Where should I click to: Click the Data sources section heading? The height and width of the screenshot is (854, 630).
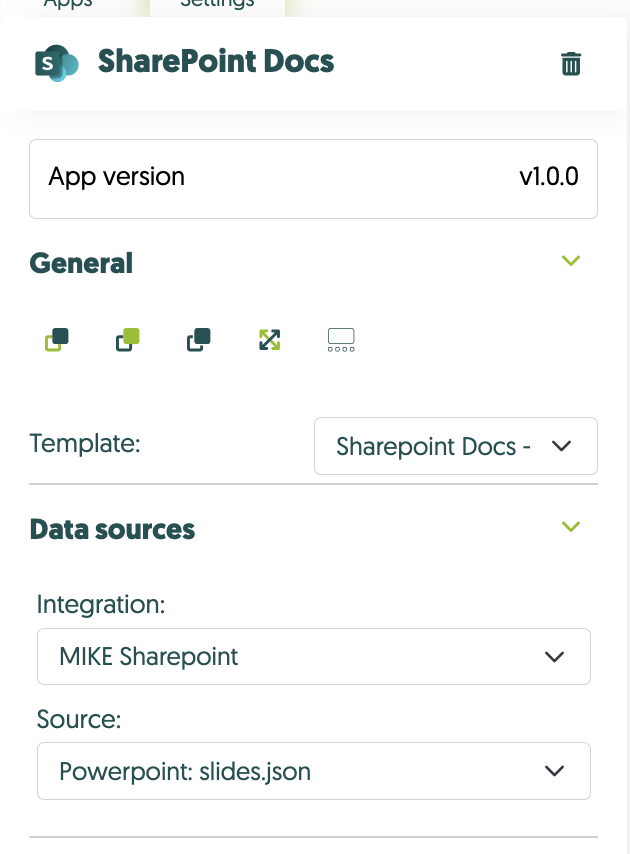coord(112,529)
